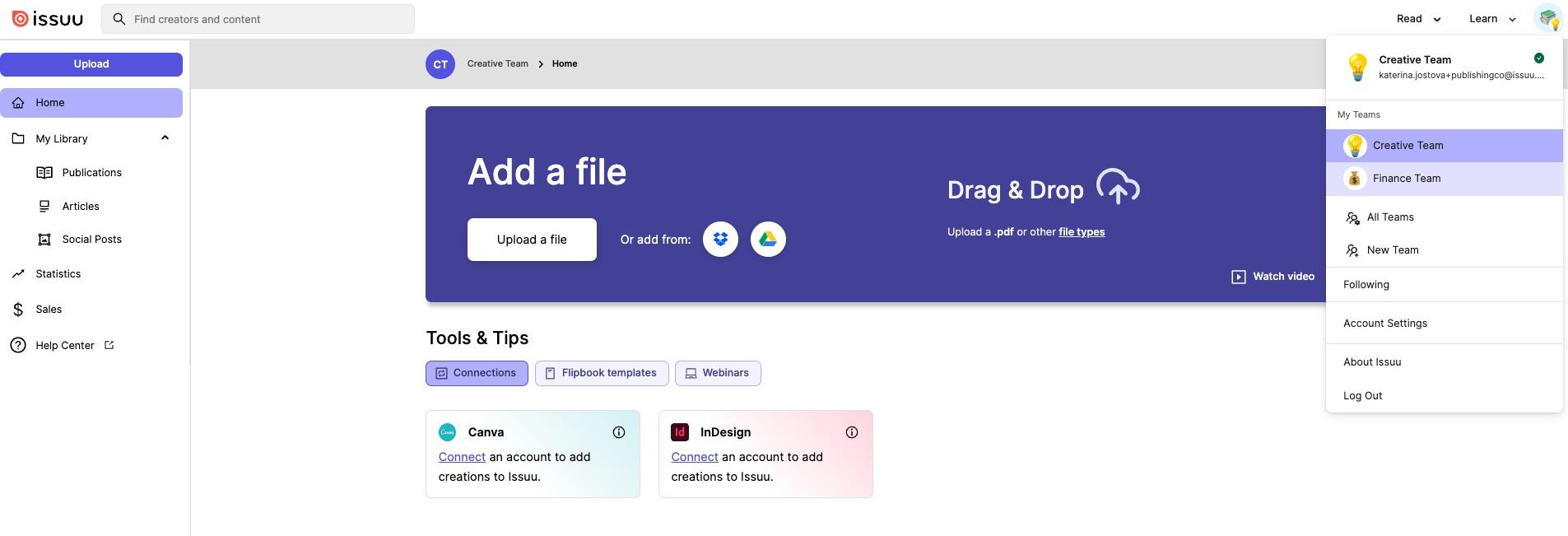
Task: Select Creative Team in My Teams
Action: tap(1445, 146)
